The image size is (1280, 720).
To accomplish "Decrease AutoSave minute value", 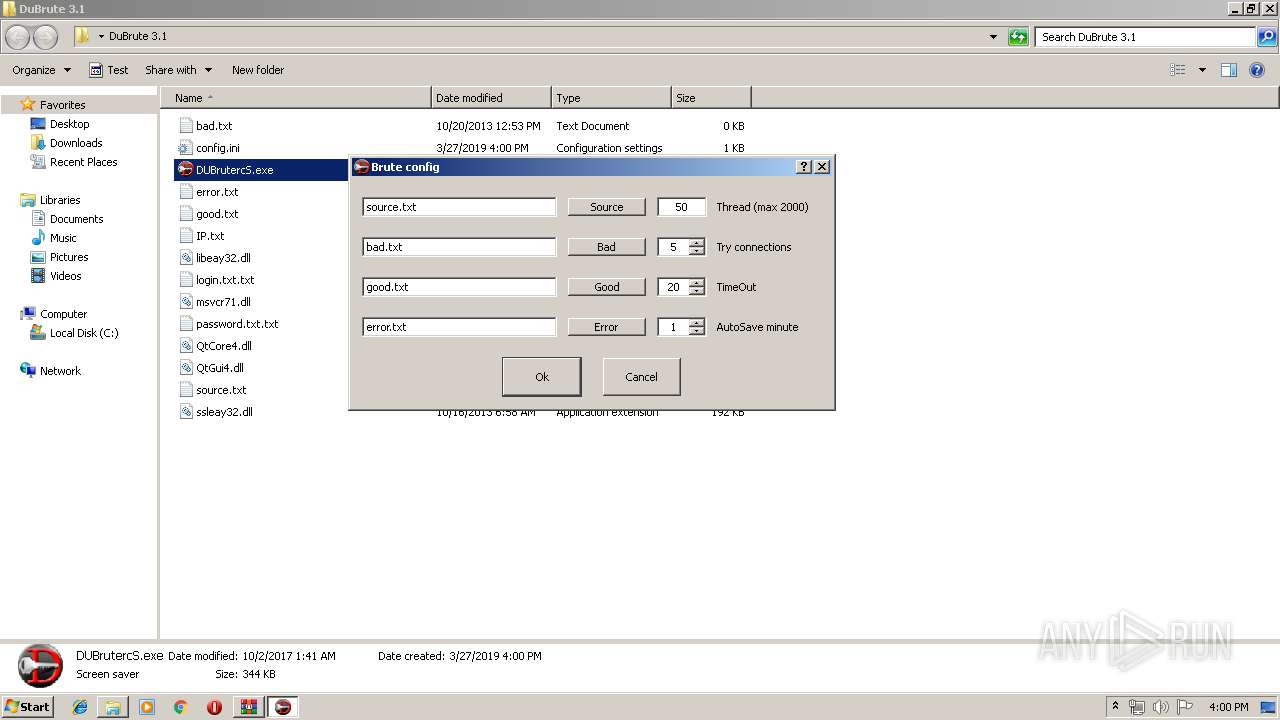I will tap(696, 331).
